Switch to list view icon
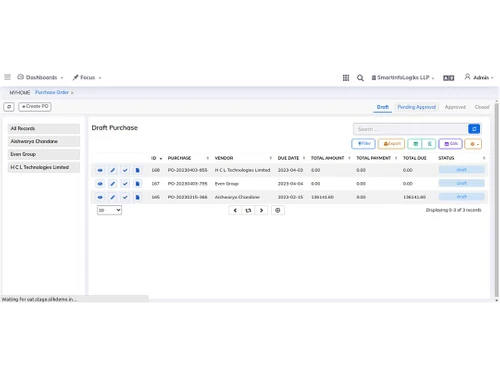Screen dimensions: 500x375 pyautogui.click(x=429, y=144)
